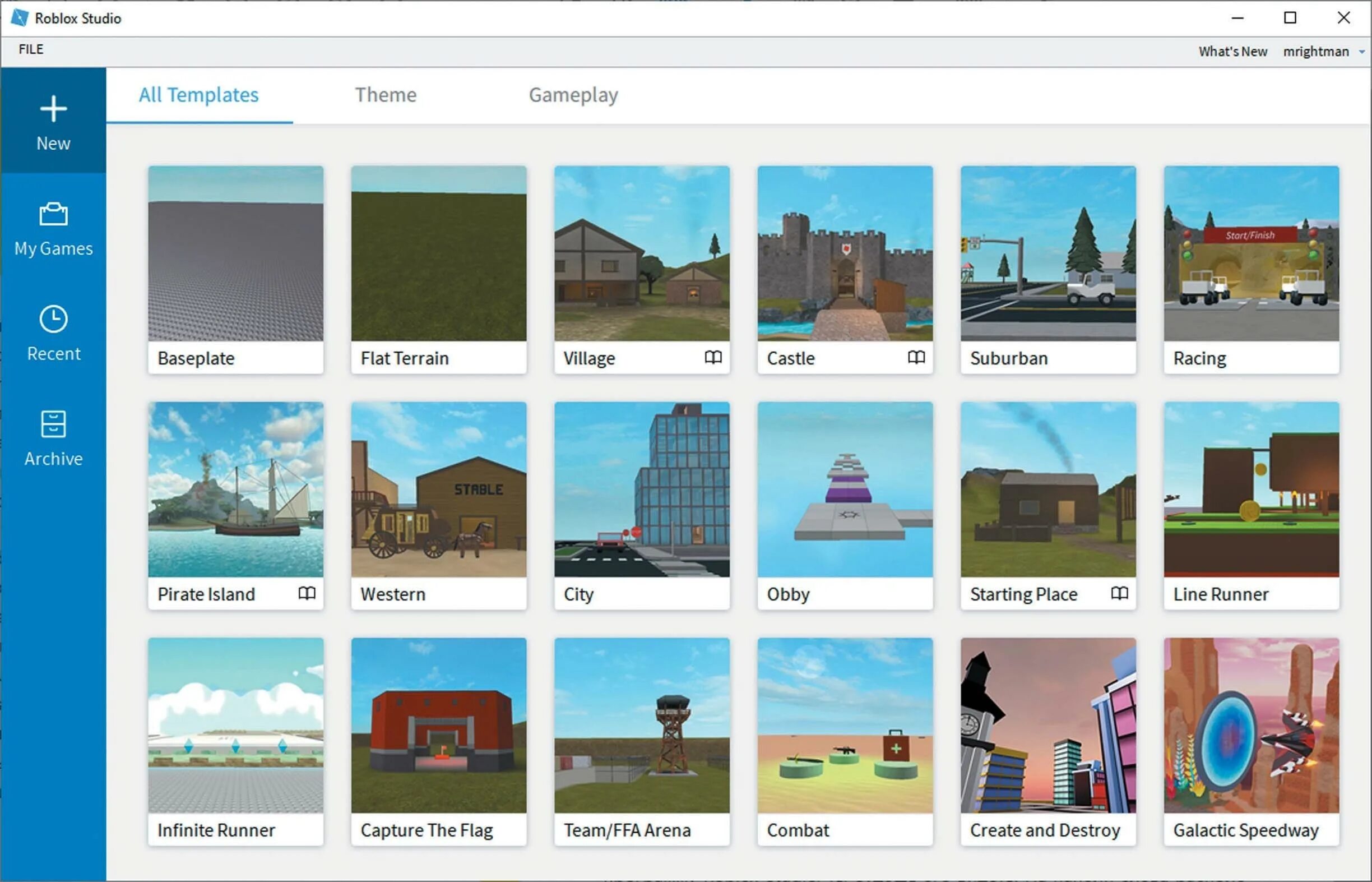
Task: Click the Capture The Flag label text
Action: click(427, 830)
